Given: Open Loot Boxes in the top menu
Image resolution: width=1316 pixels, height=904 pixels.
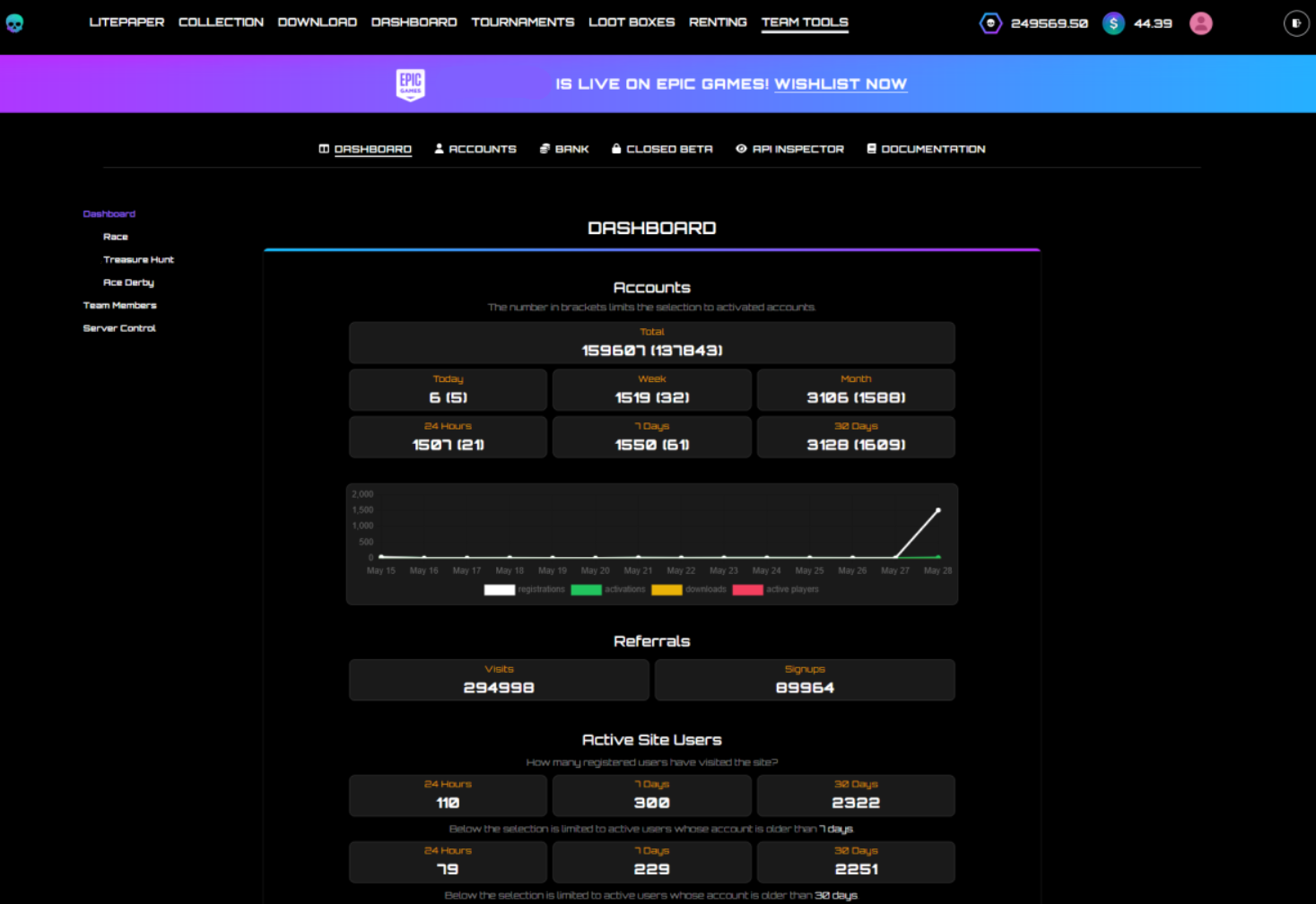Looking at the screenshot, I should tap(632, 22).
